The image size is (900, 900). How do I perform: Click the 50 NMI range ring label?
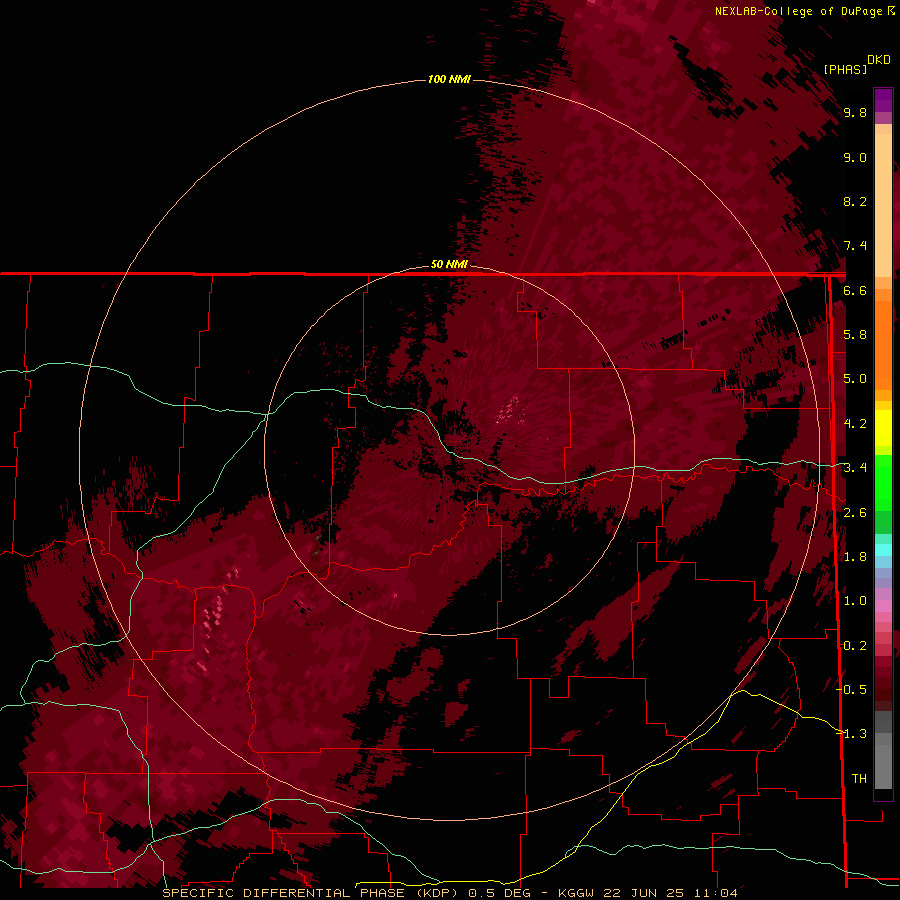click(449, 264)
